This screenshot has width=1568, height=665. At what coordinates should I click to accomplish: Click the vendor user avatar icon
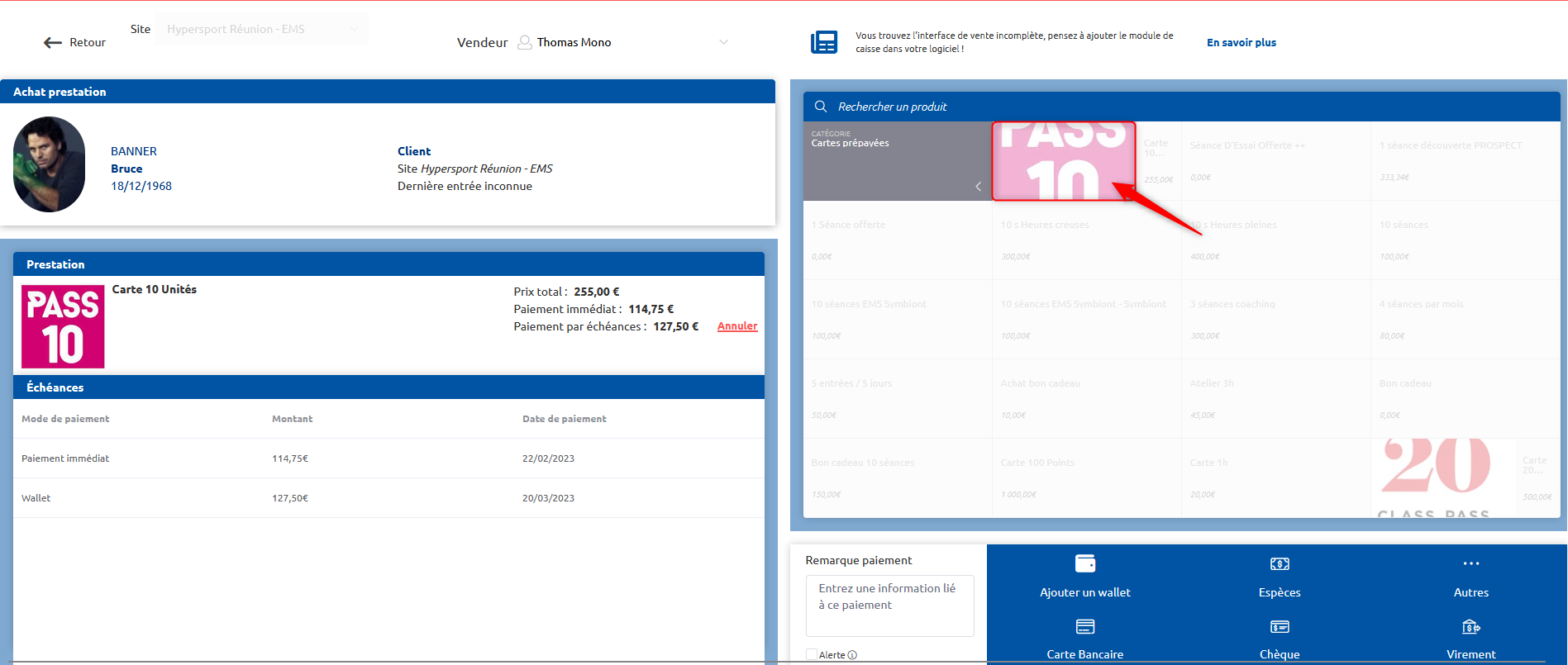pyautogui.click(x=524, y=42)
